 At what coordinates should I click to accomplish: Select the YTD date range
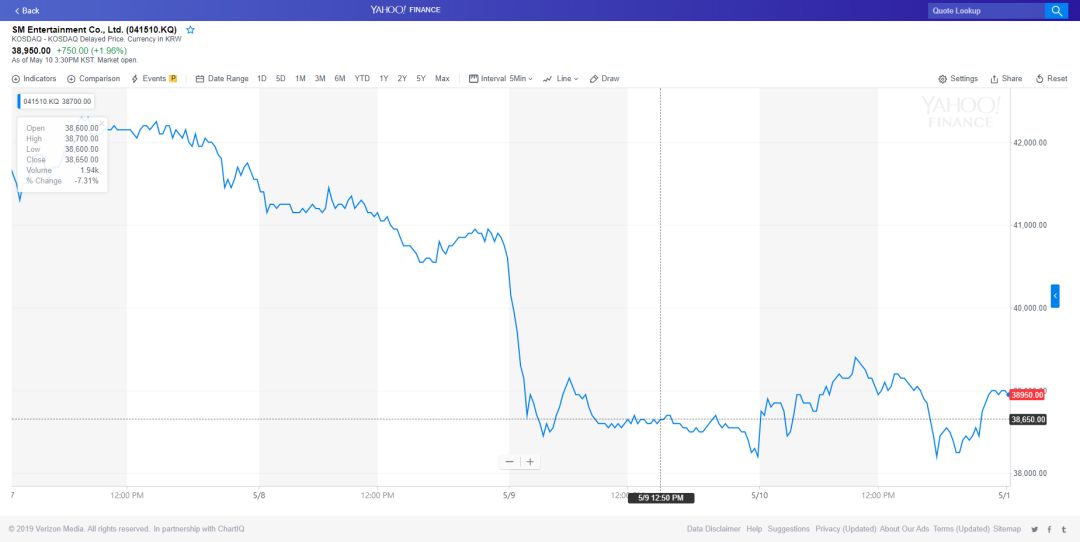[362, 79]
